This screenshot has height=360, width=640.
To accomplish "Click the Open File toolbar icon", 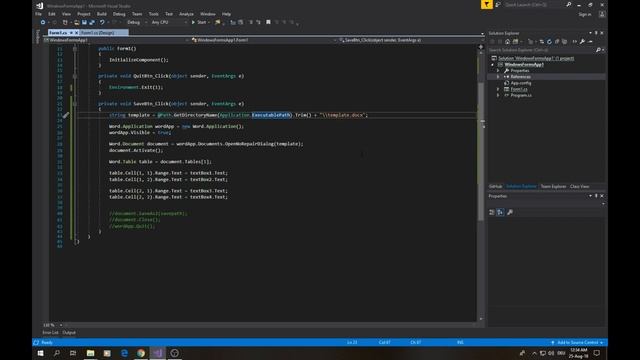I will coord(76,22).
